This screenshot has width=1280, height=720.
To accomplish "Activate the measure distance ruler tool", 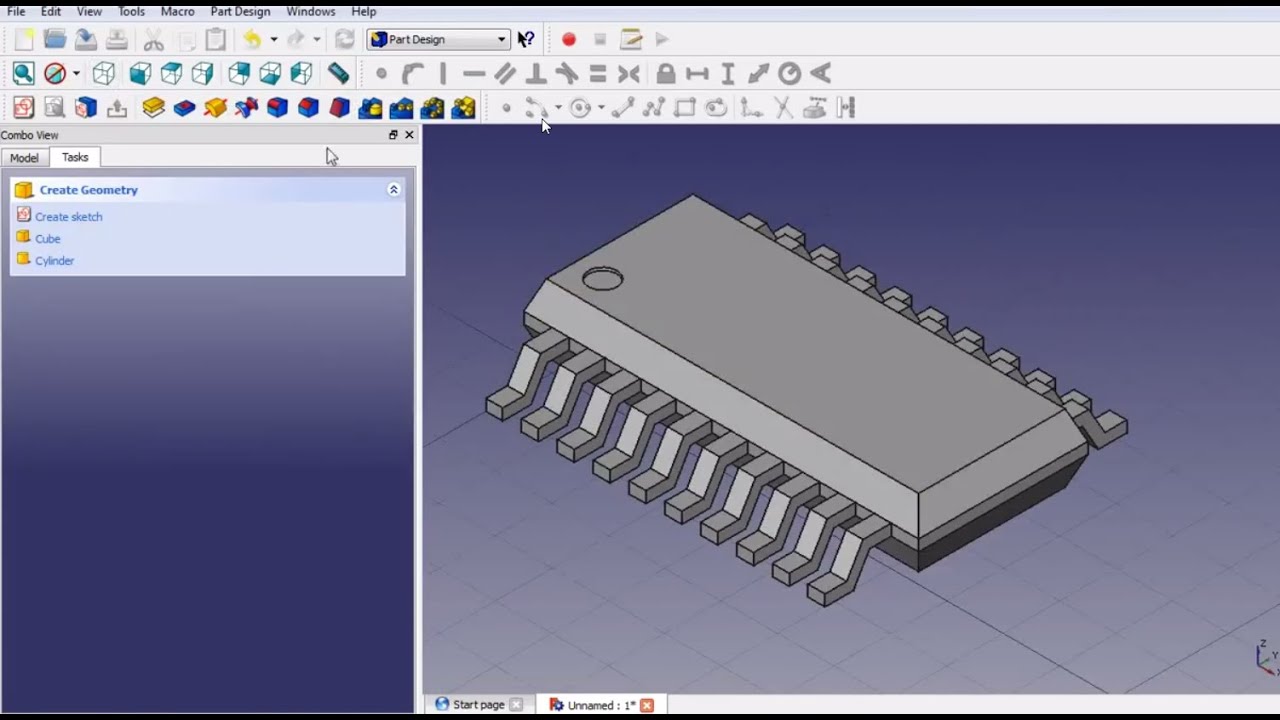I will [338, 73].
